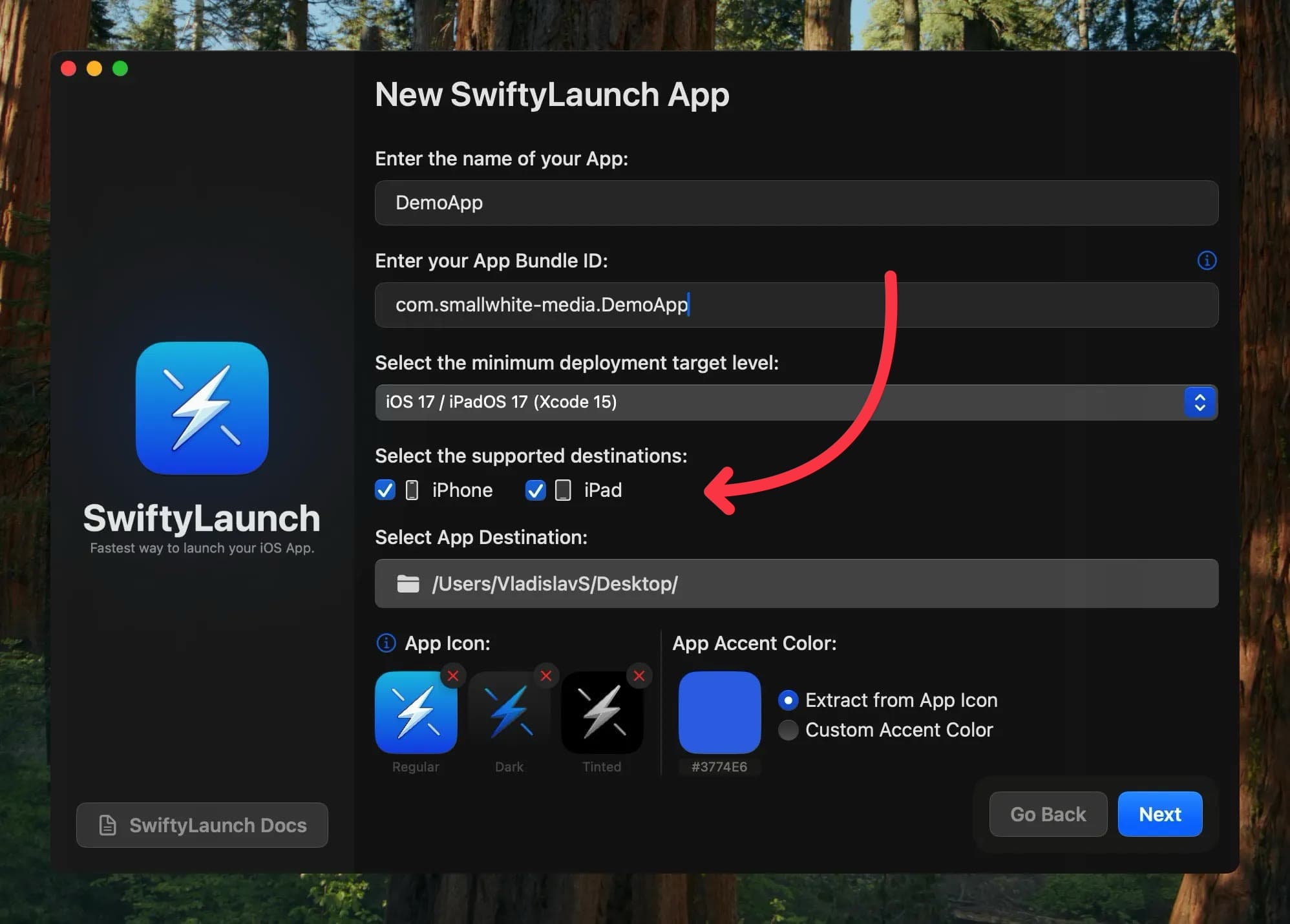Image resolution: width=1290 pixels, height=924 pixels.
Task: Select Custom Accent Color option
Action: [788, 730]
